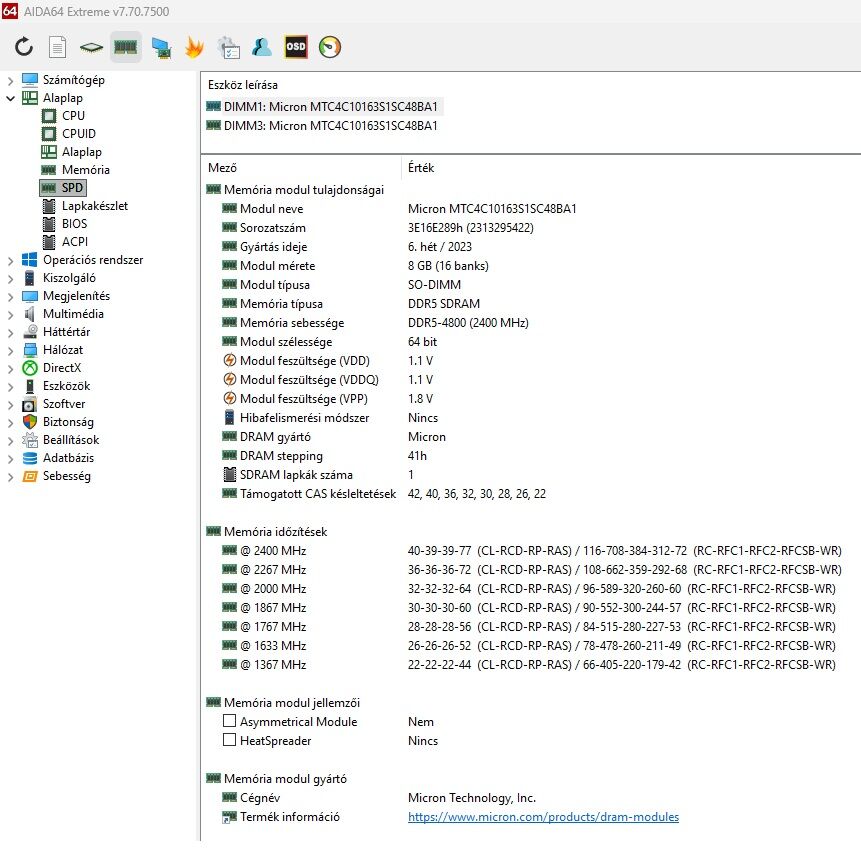
Task: Click the memory module toolbar icon
Action: click(x=126, y=47)
